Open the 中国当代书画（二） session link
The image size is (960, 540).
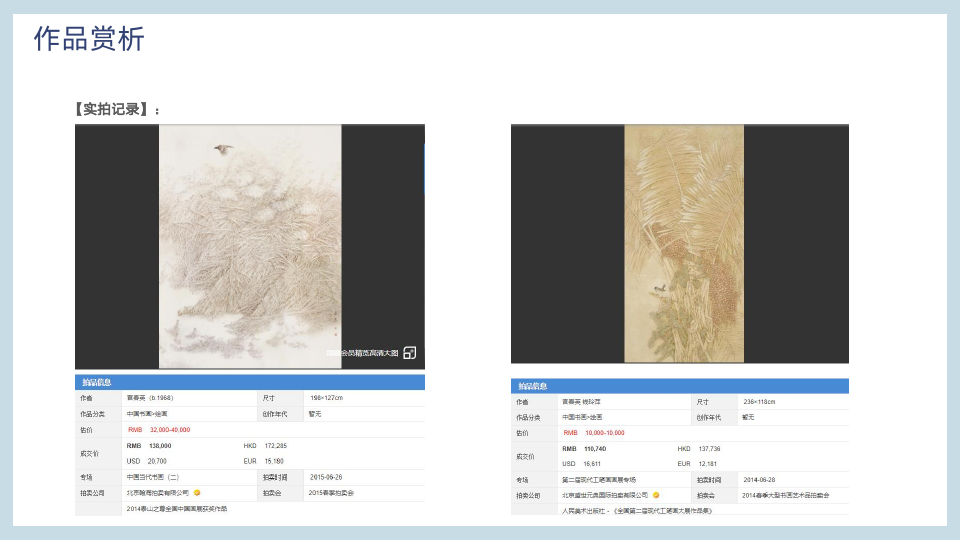click(152, 477)
